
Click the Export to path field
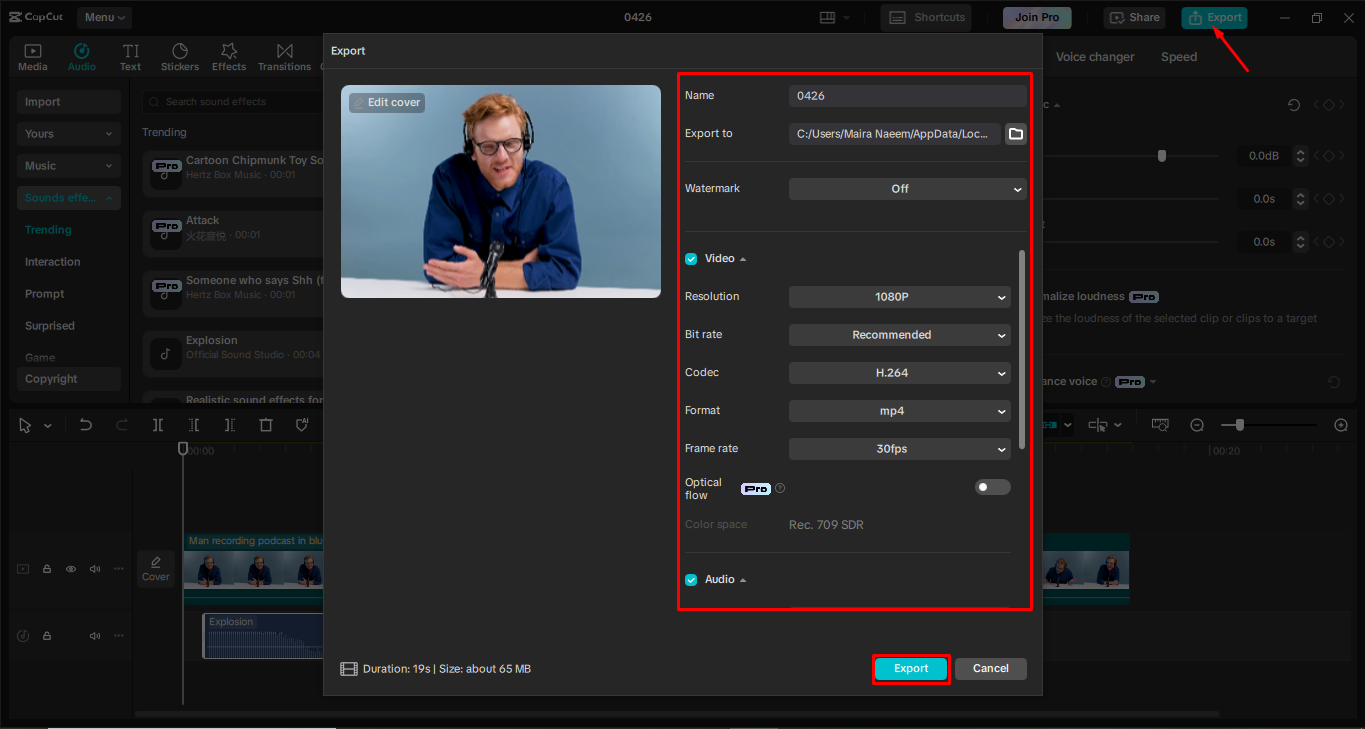click(x=895, y=134)
